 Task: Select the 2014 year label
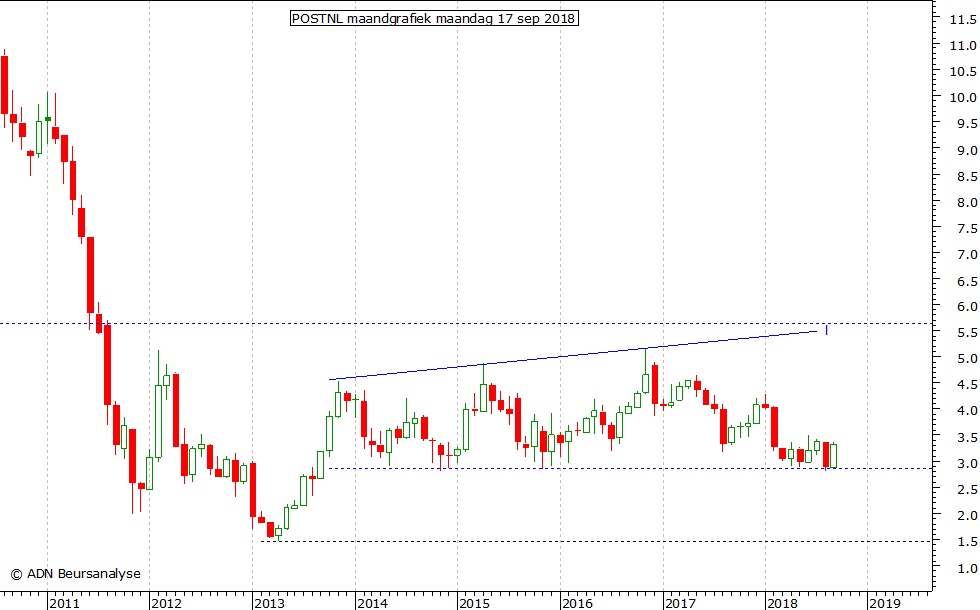tap(372, 603)
